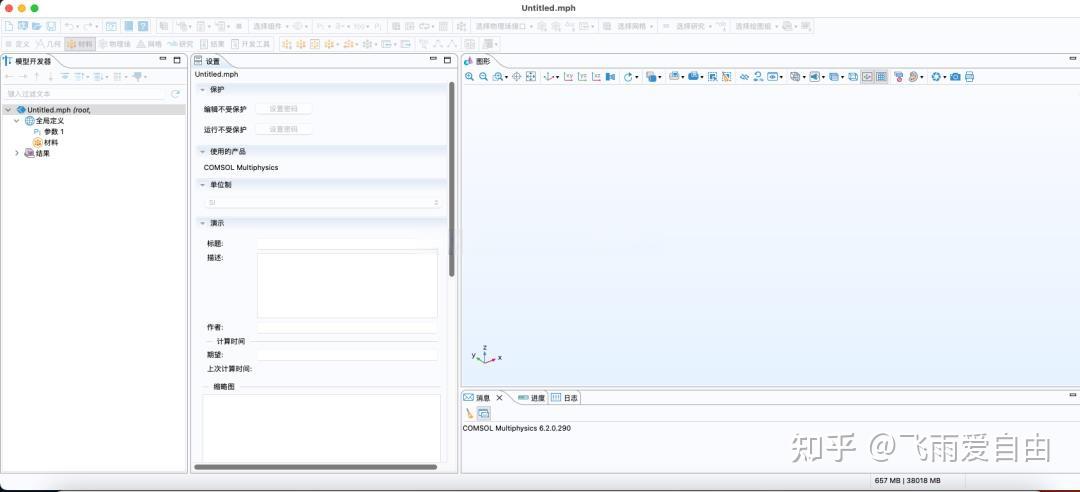Open the SI unit system dropdown
1080x492 pixels.
(x=322, y=202)
